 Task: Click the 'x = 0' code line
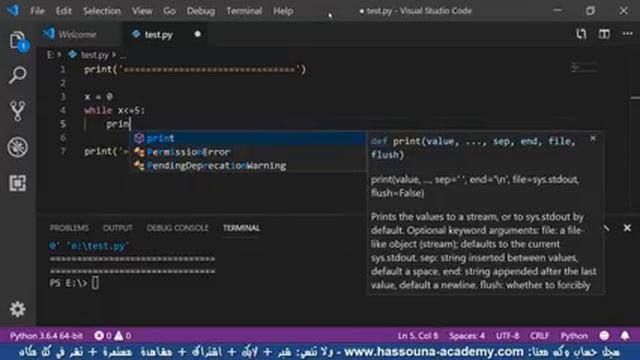coord(98,97)
